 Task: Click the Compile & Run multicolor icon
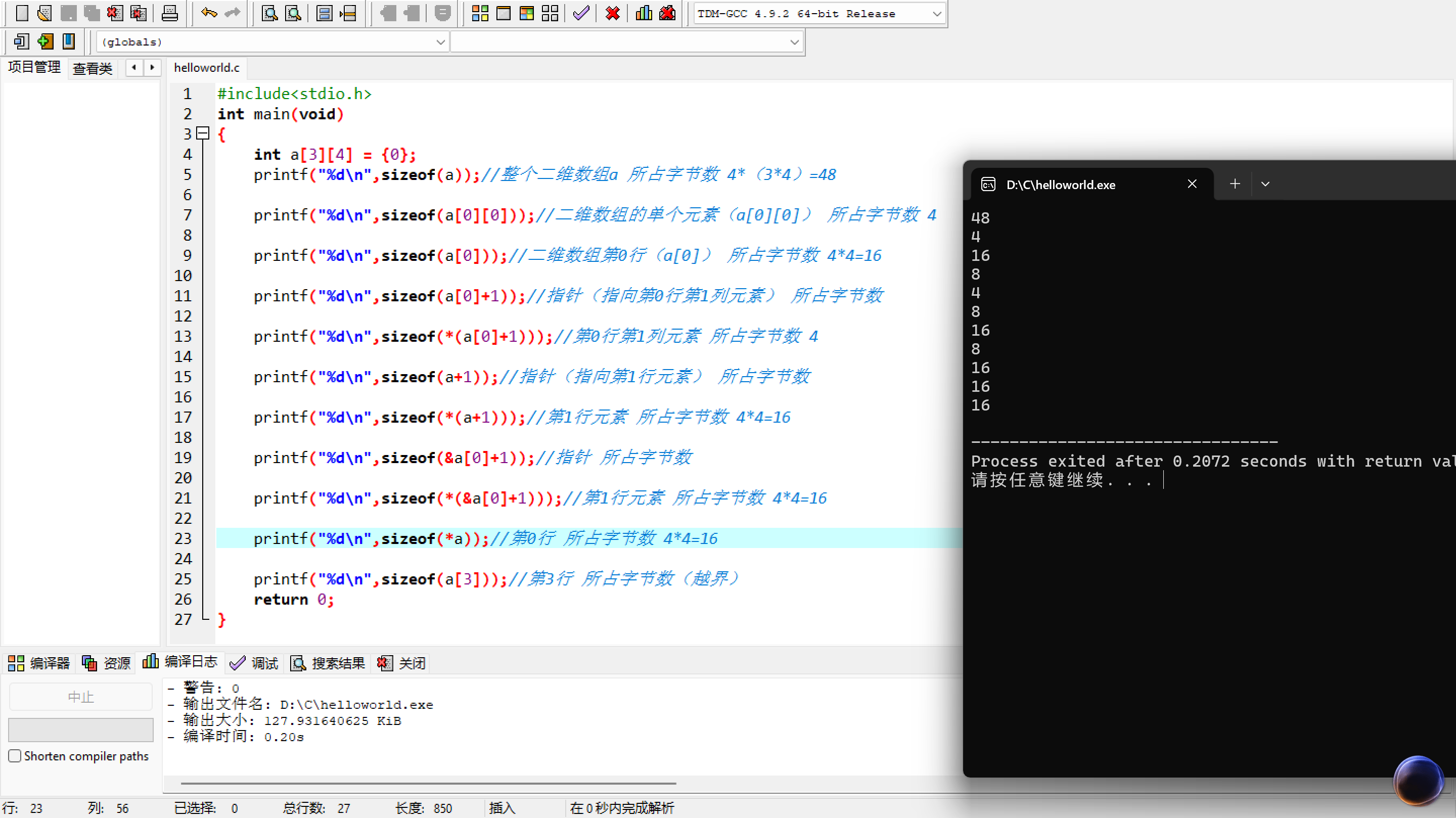[526, 13]
